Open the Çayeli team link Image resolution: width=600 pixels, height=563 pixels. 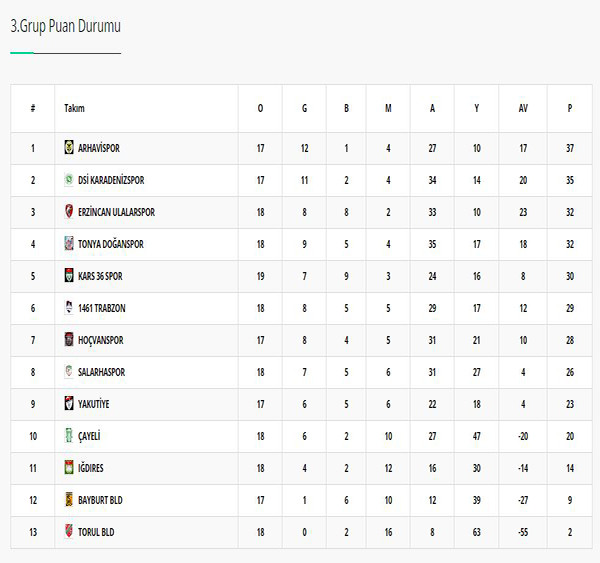click(89, 436)
